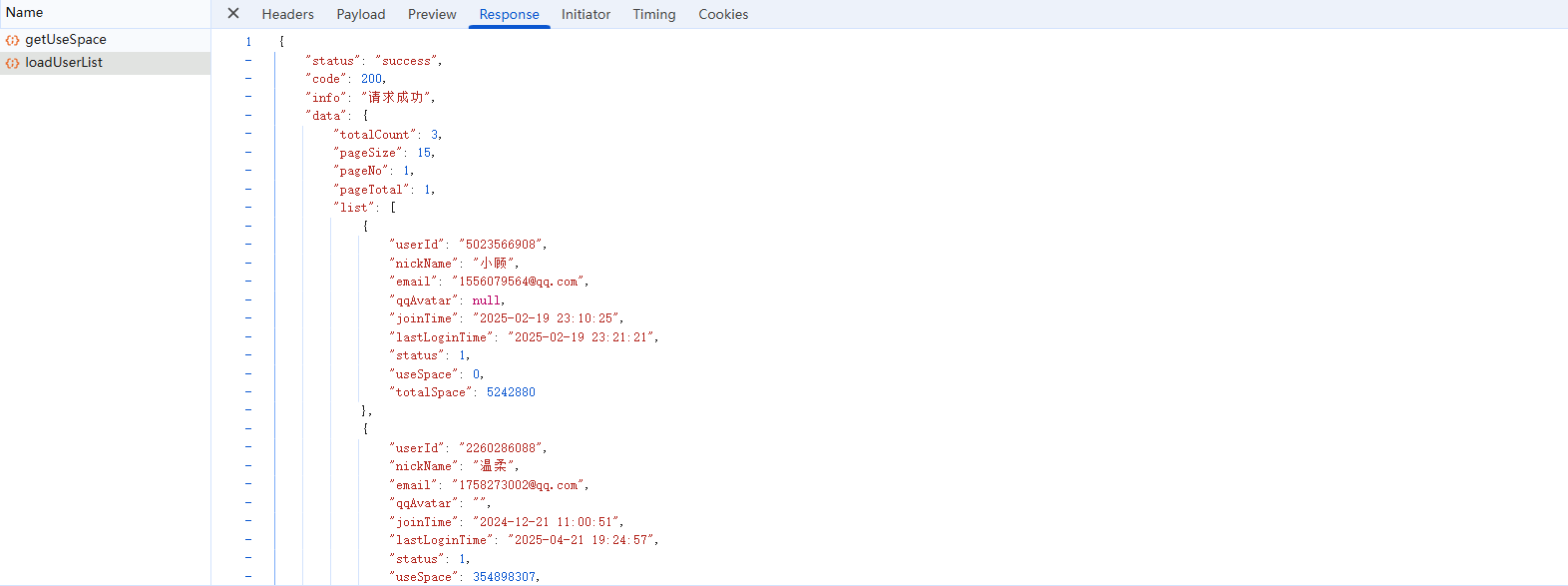View the Timing tab

[654, 14]
